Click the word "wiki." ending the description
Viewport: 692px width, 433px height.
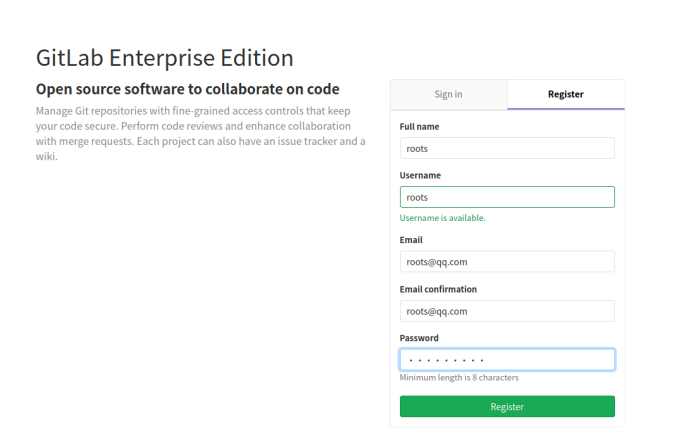coord(47,156)
